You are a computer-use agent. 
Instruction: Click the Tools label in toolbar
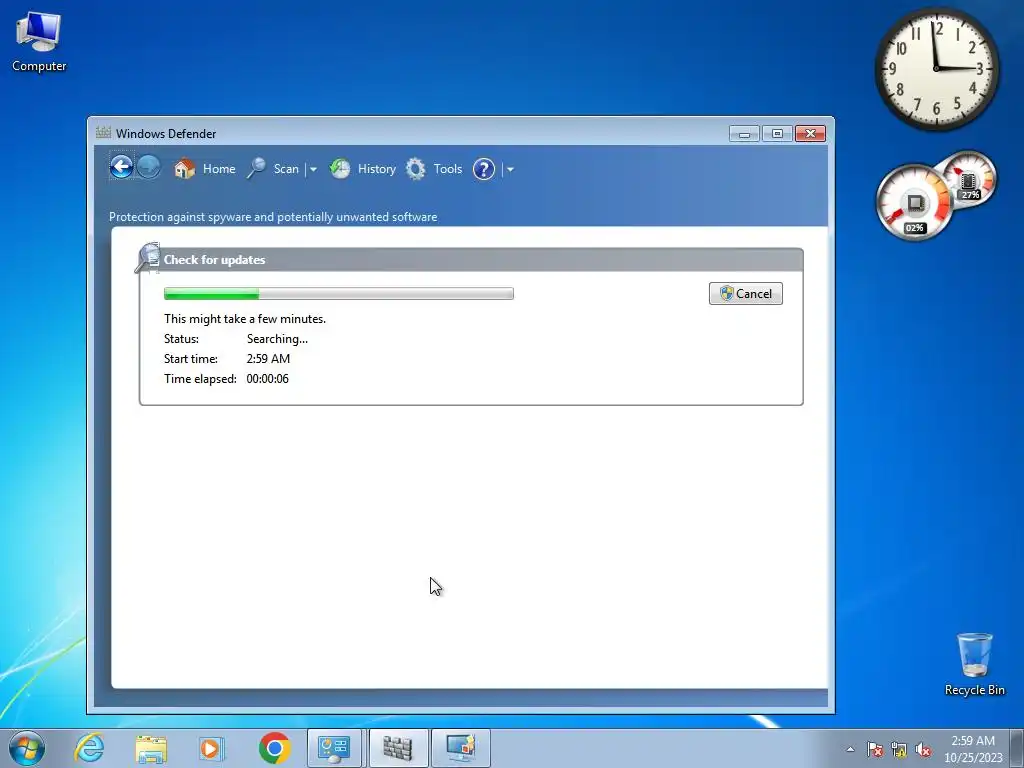(447, 169)
